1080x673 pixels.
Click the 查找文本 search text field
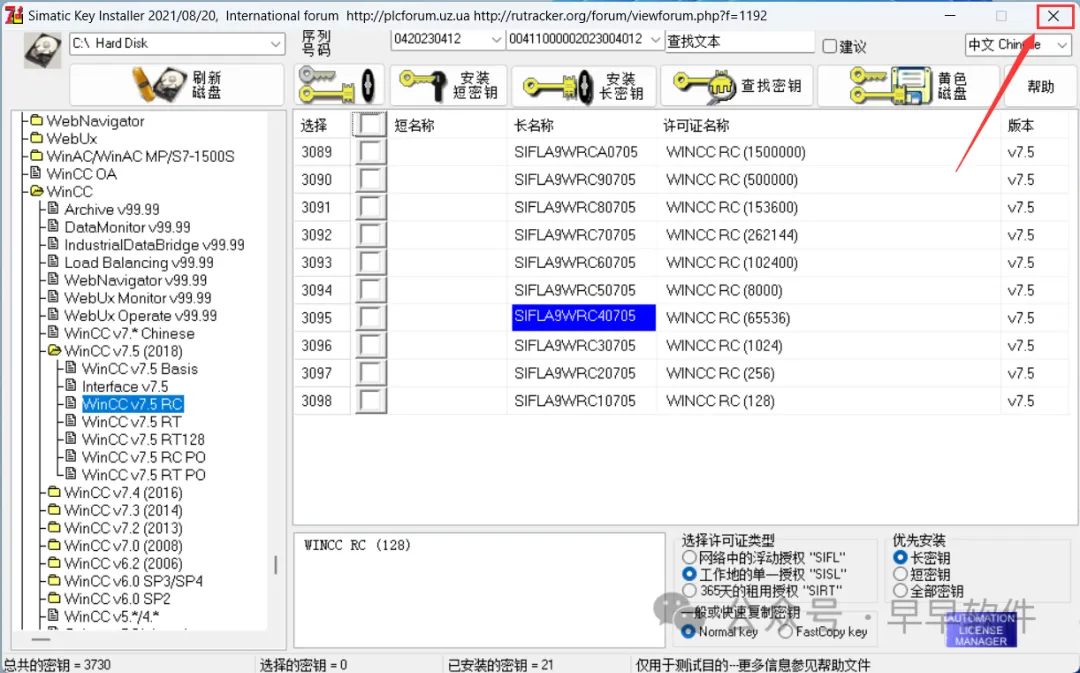[739, 41]
